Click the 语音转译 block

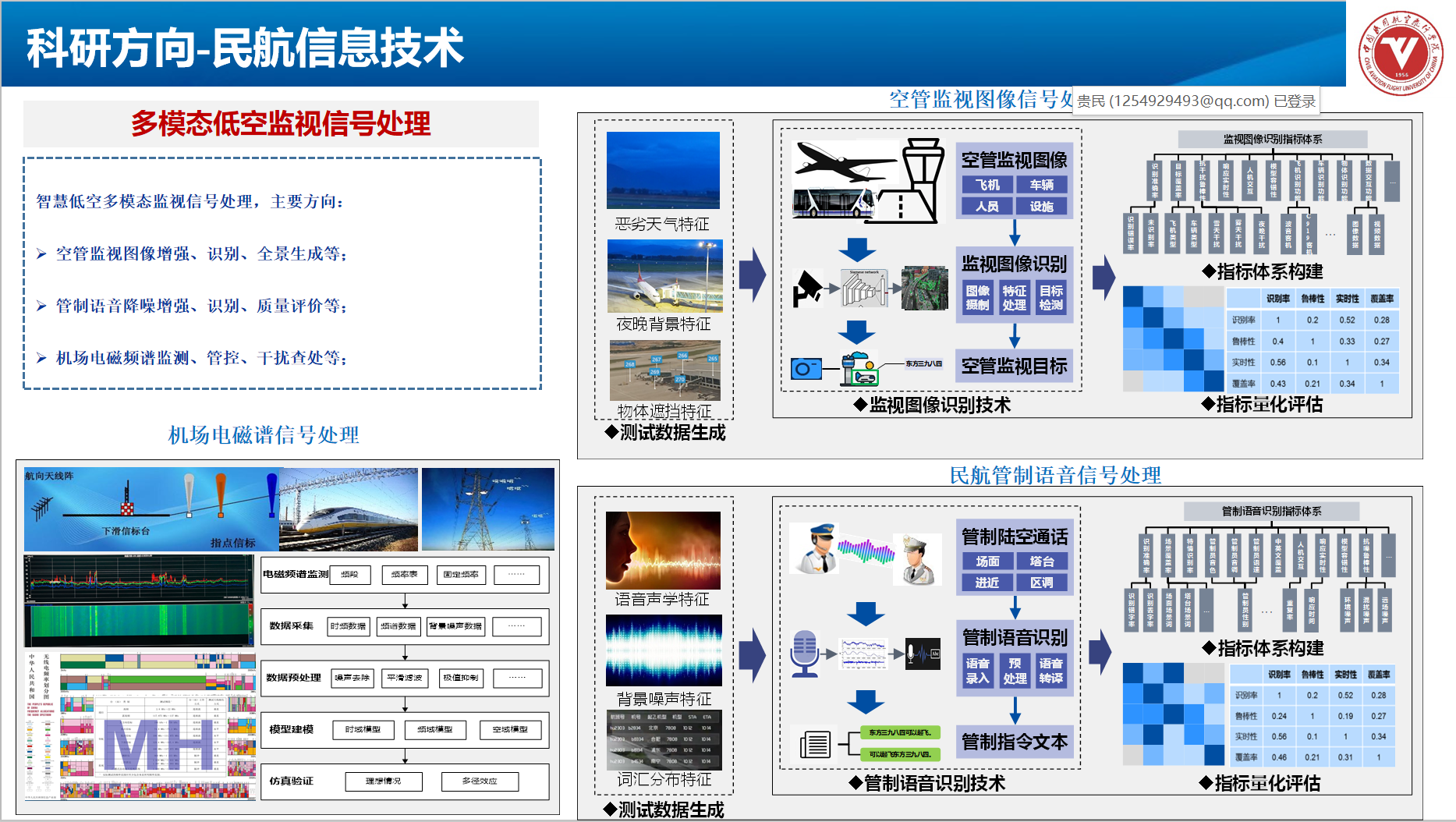(x=1050, y=671)
